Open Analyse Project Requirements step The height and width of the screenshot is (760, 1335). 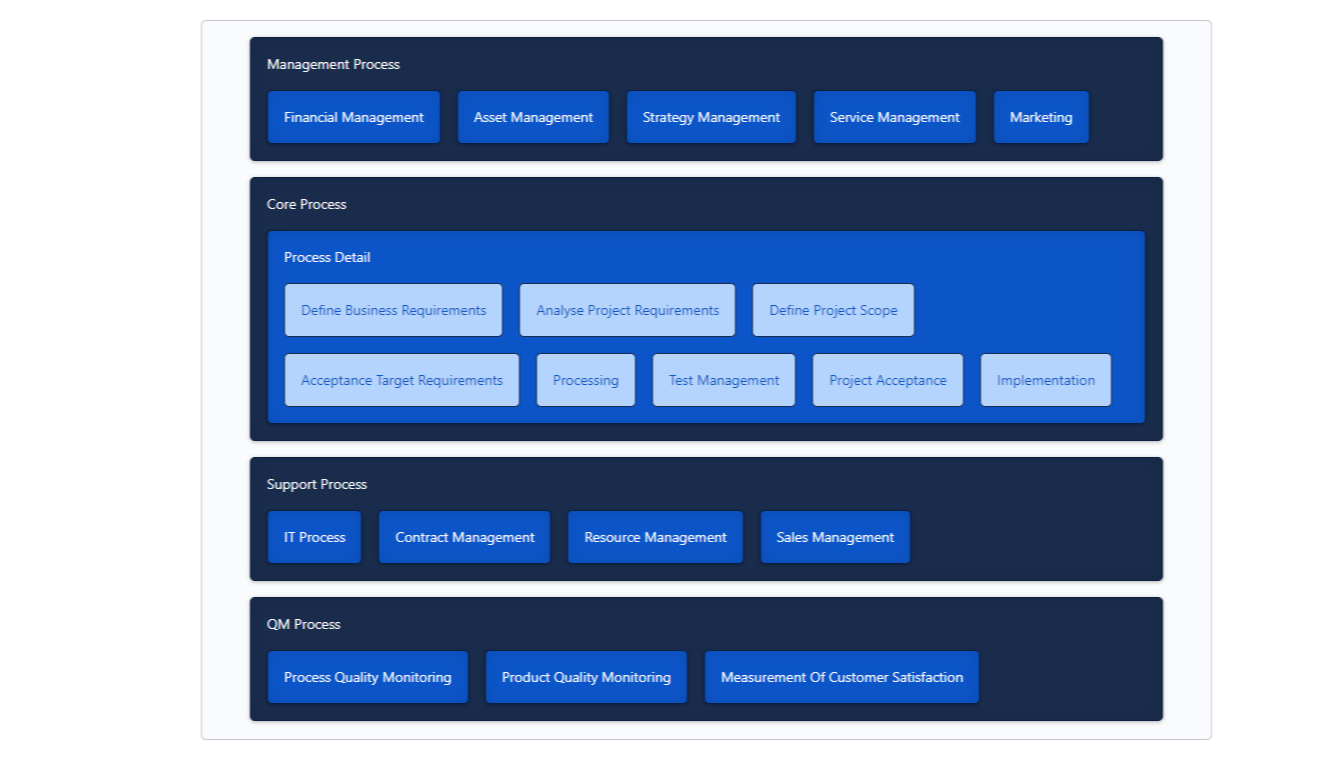(627, 310)
